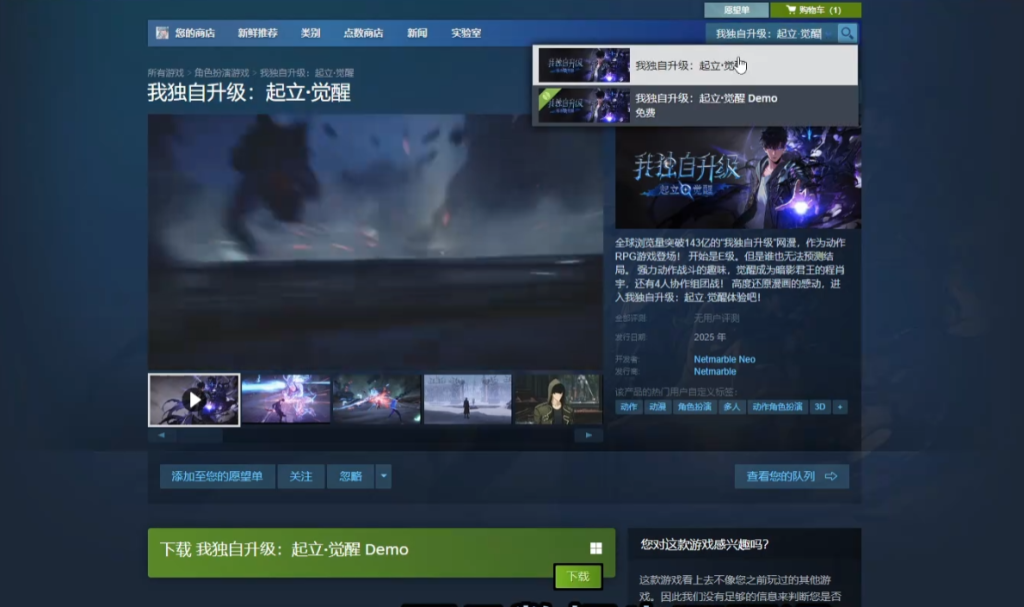The width and height of the screenshot is (1024, 607).
Task: Select the purple lightning screenshot thumbnail
Action: coord(286,399)
